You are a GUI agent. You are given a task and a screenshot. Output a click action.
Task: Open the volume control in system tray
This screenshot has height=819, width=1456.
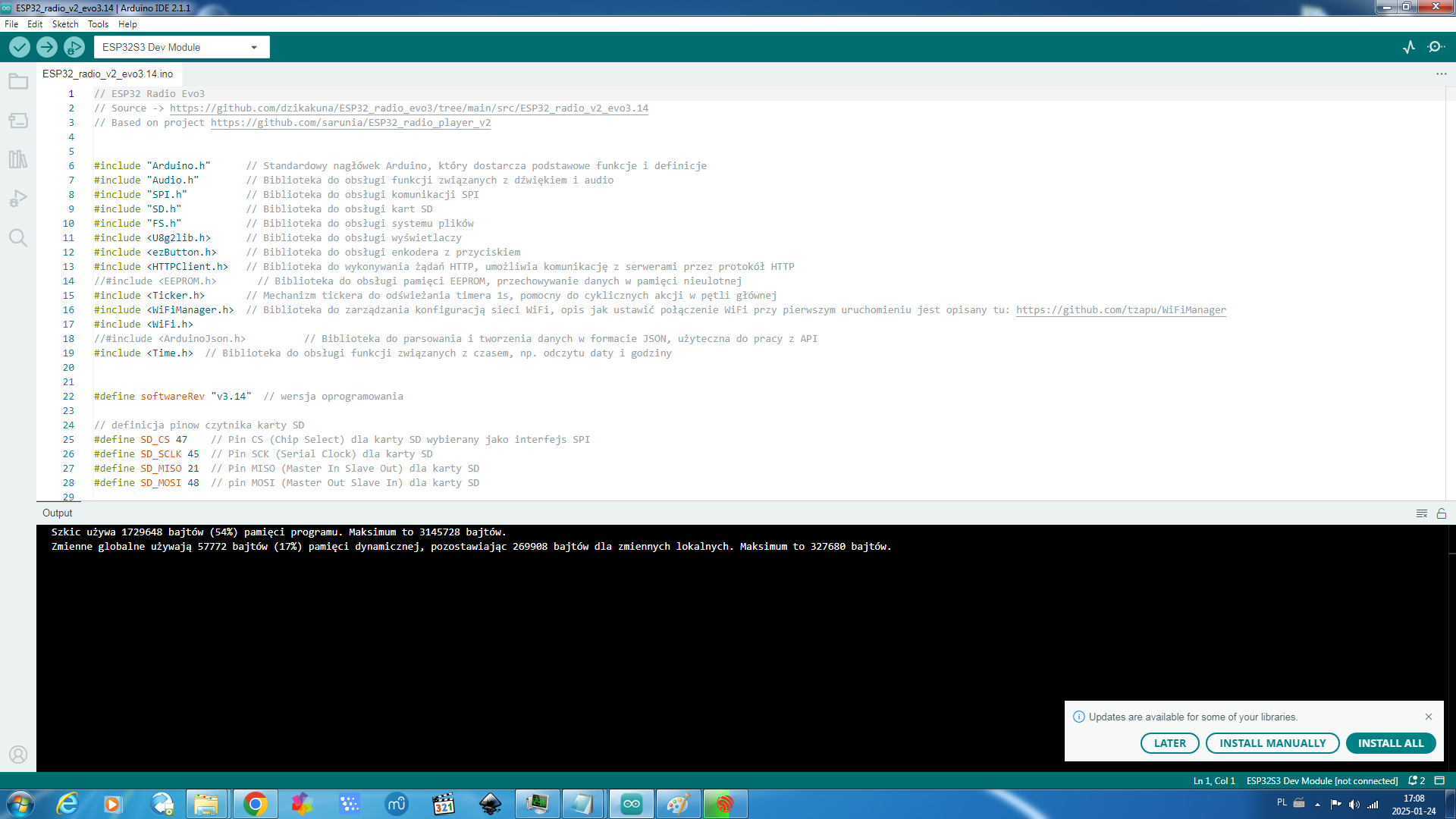[1354, 805]
